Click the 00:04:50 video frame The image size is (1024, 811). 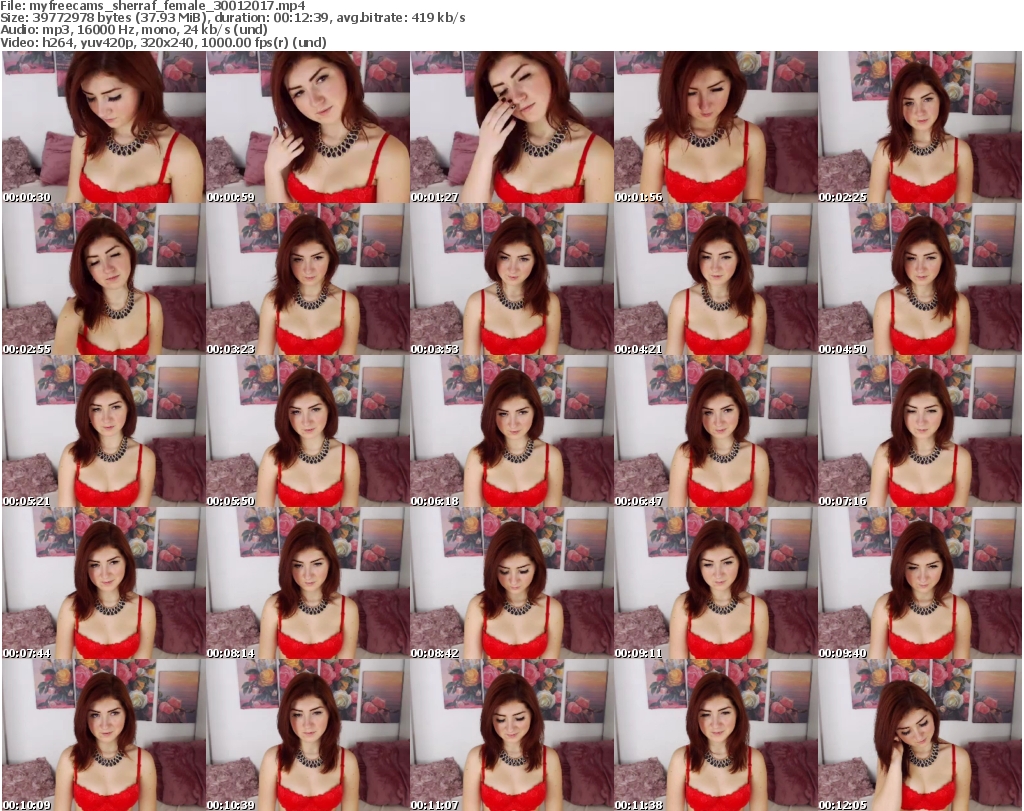tap(920, 279)
